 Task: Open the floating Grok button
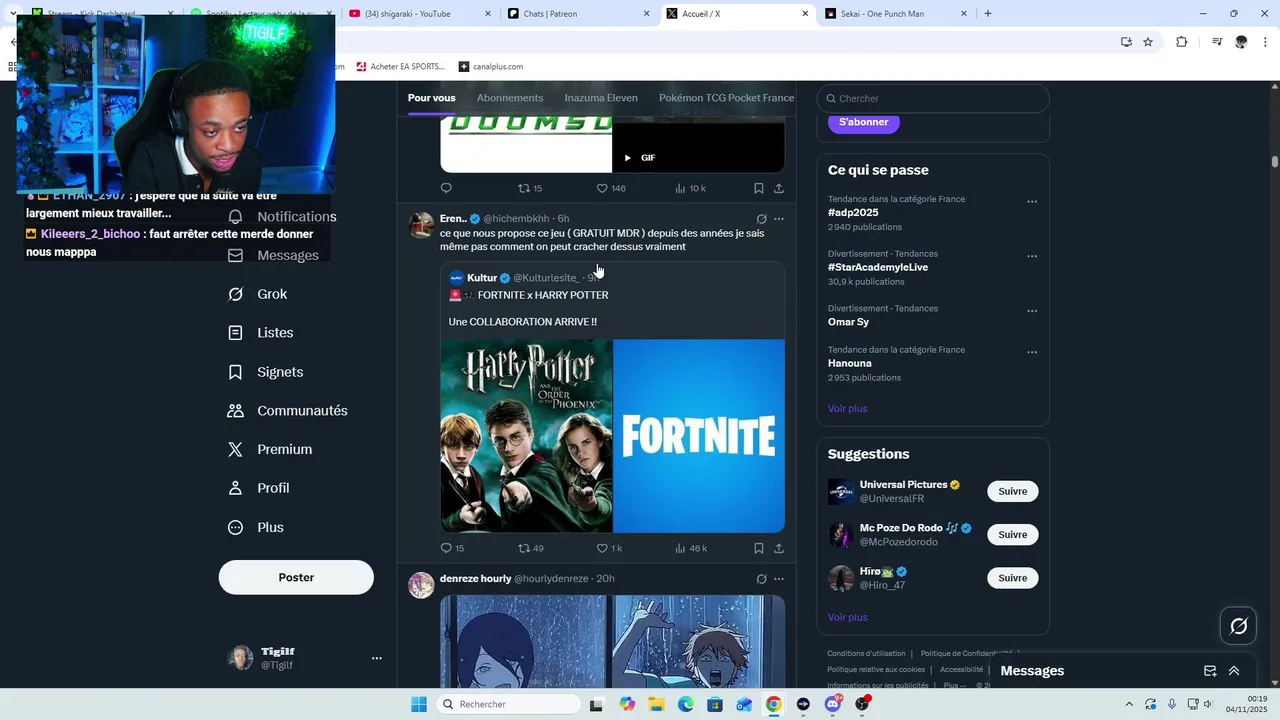(1239, 626)
